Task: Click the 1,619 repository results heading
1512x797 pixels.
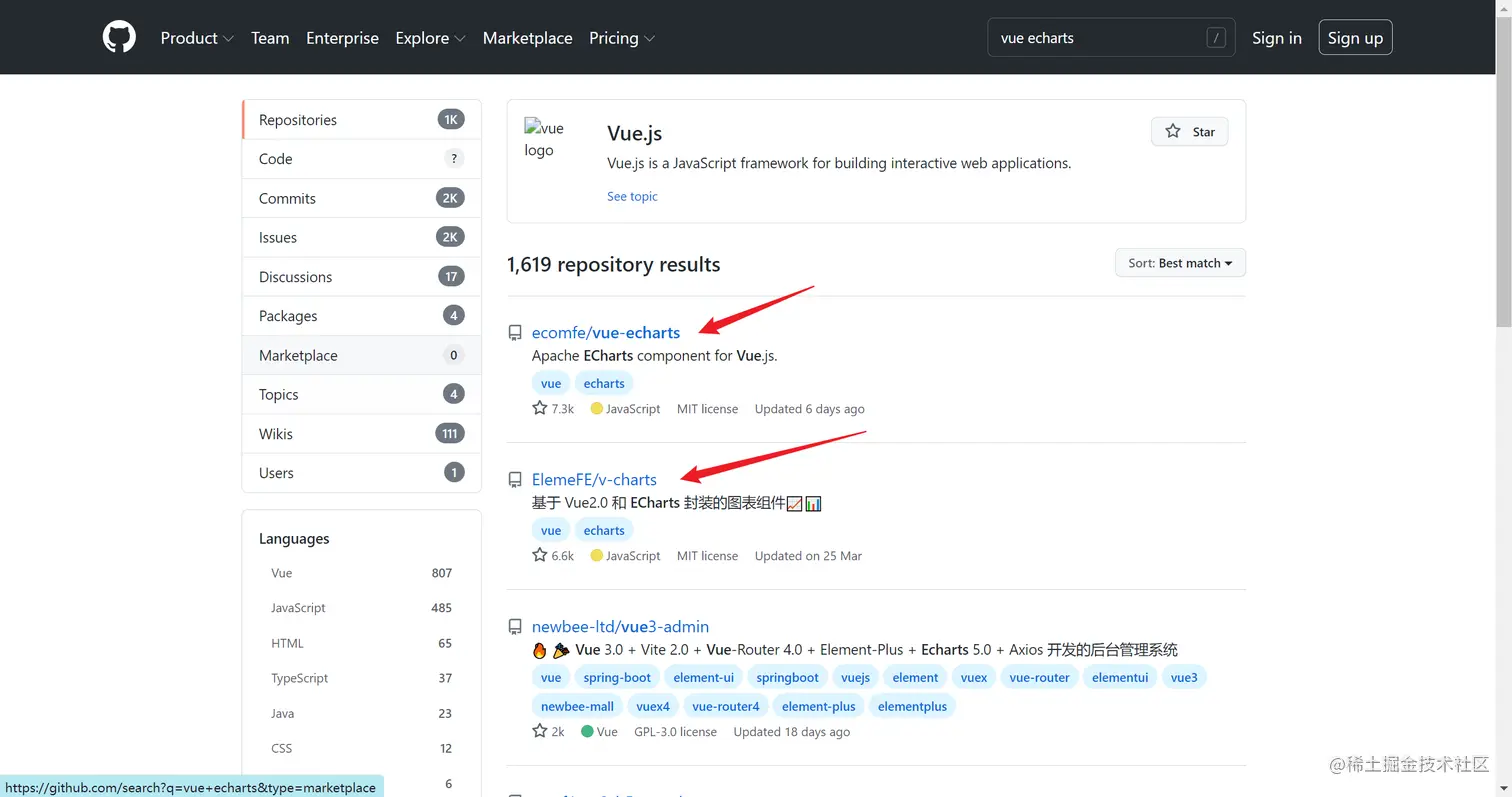Action: click(614, 265)
